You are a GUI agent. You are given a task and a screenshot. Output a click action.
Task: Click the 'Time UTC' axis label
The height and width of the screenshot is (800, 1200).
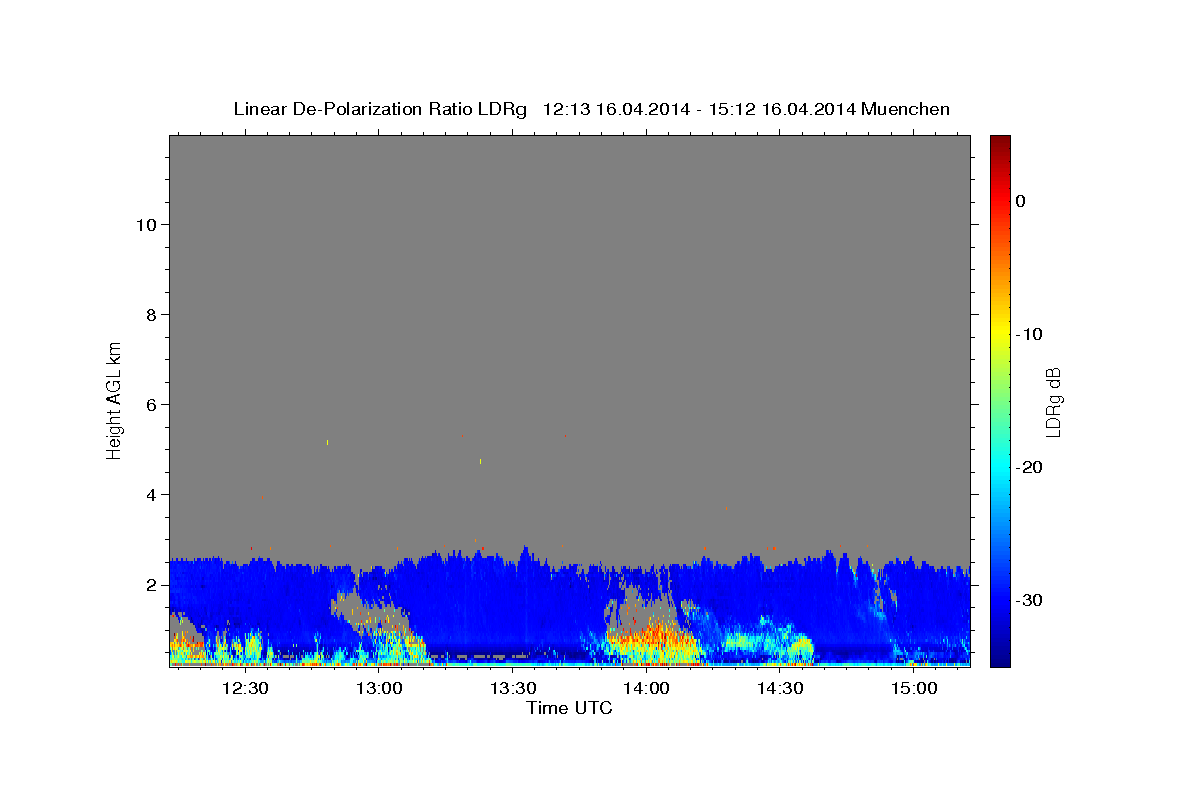click(569, 708)
